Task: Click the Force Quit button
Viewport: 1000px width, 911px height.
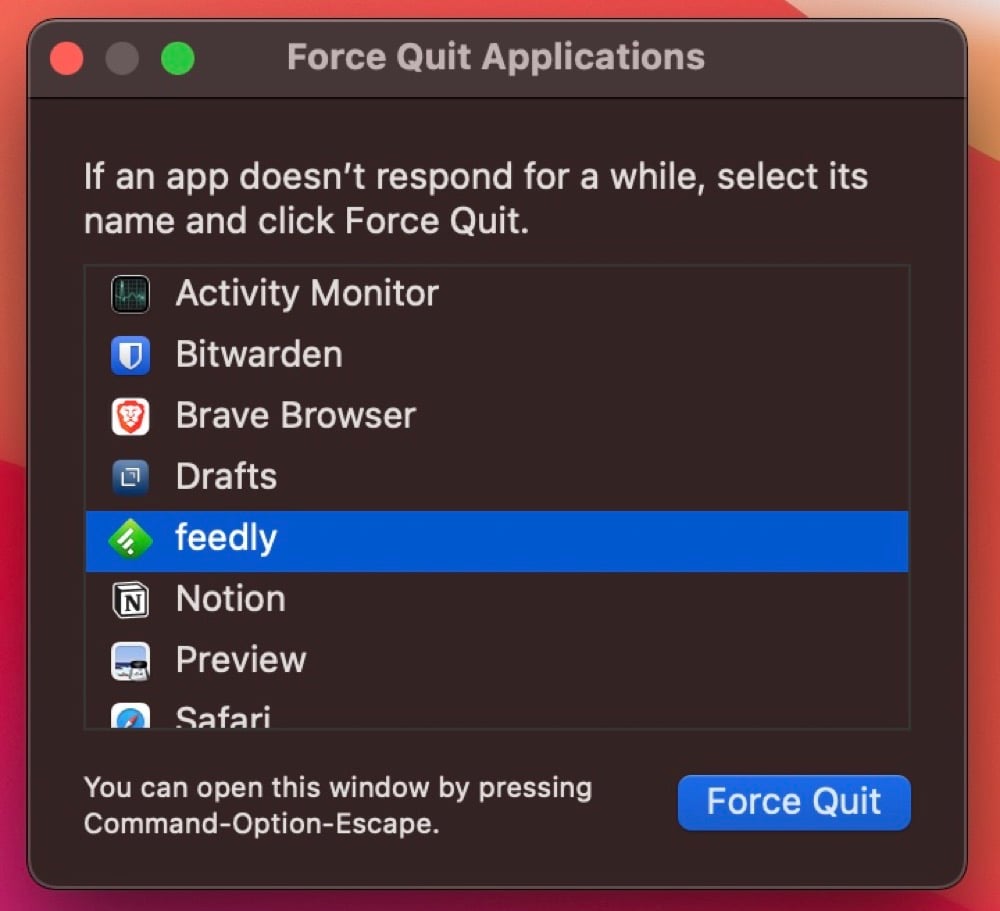Action: [x=794, y=802]
